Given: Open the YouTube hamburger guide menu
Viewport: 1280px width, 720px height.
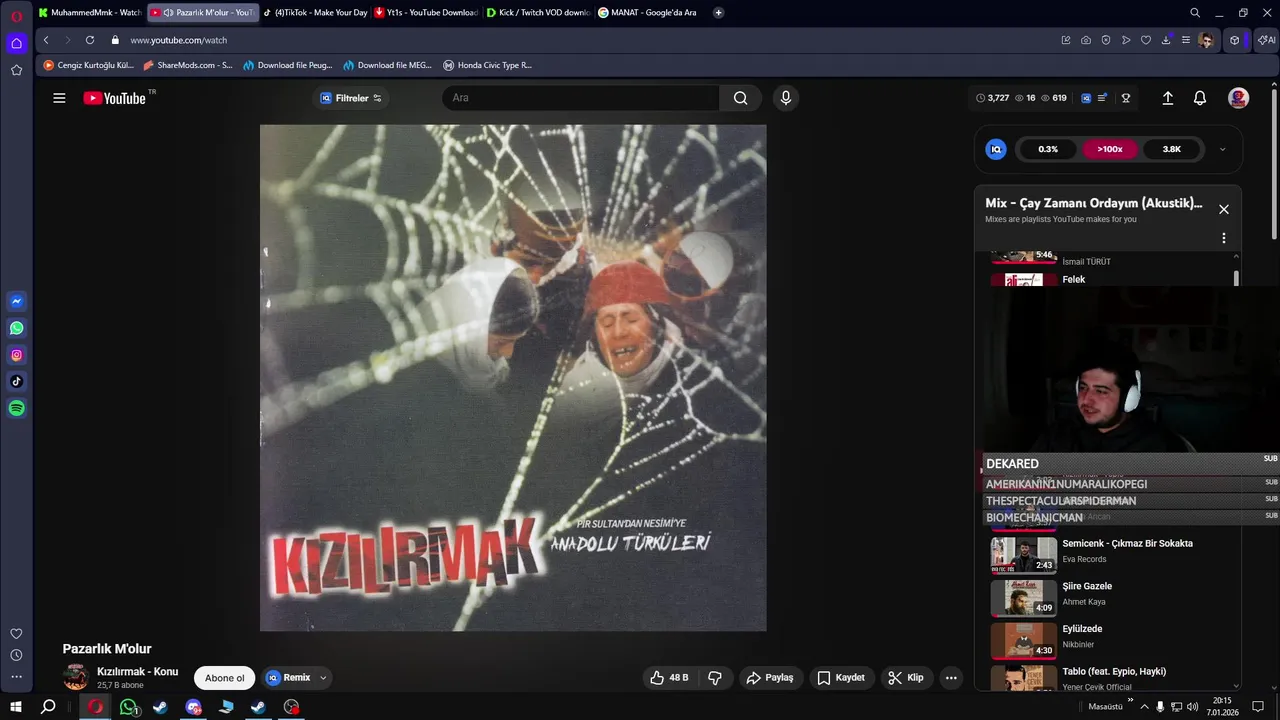Looking at the screenshot, I should 59,98.
